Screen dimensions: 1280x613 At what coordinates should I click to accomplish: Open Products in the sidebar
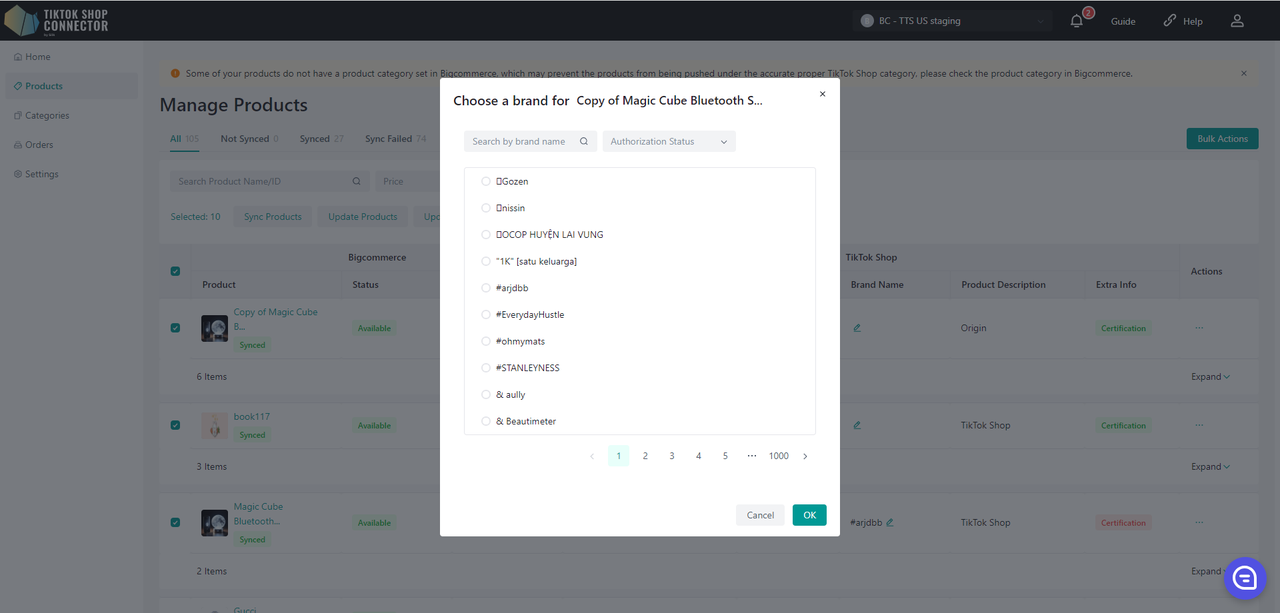tap(70, 86)
